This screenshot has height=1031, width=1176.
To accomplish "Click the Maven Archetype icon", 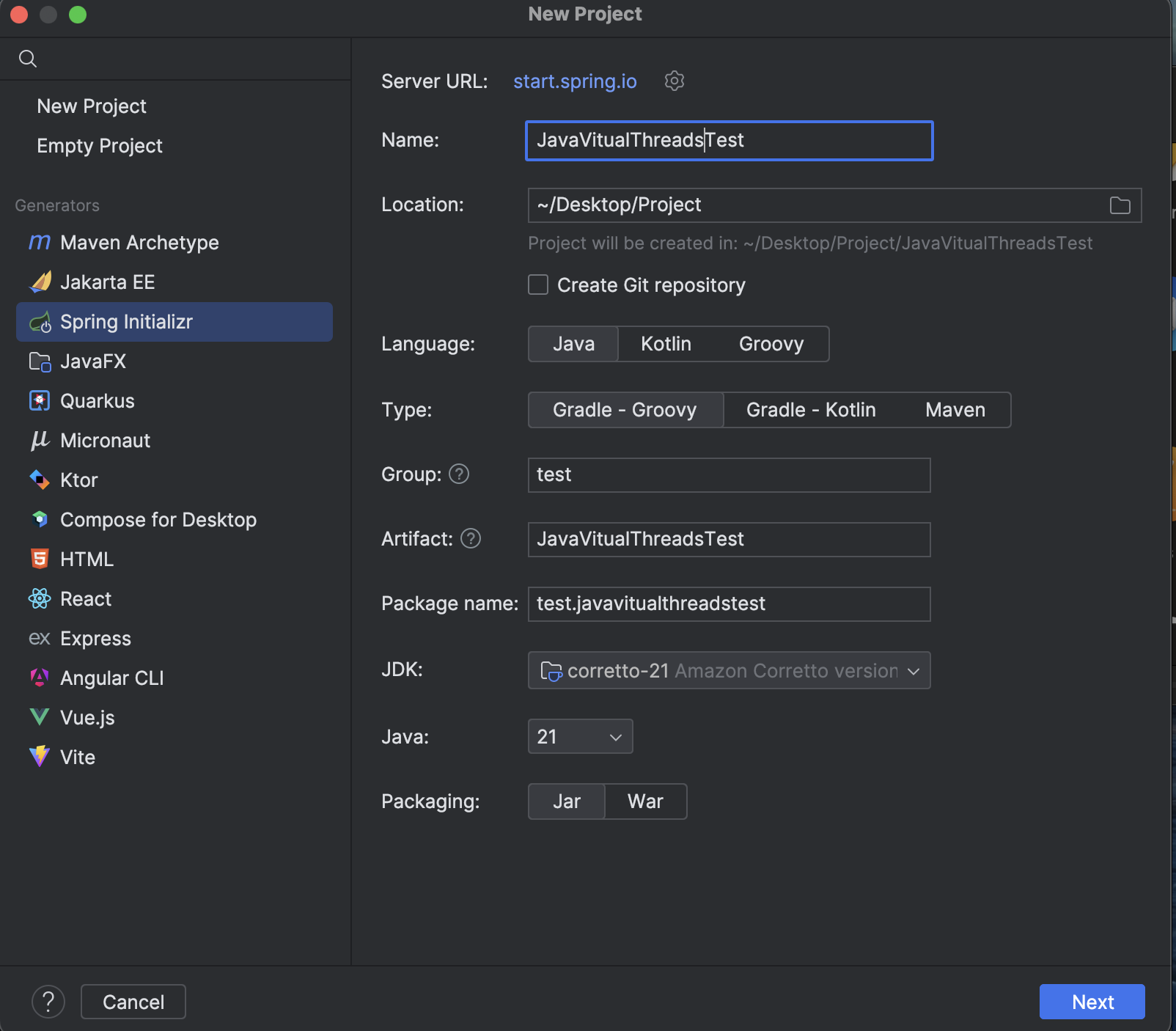I will 40,242.
